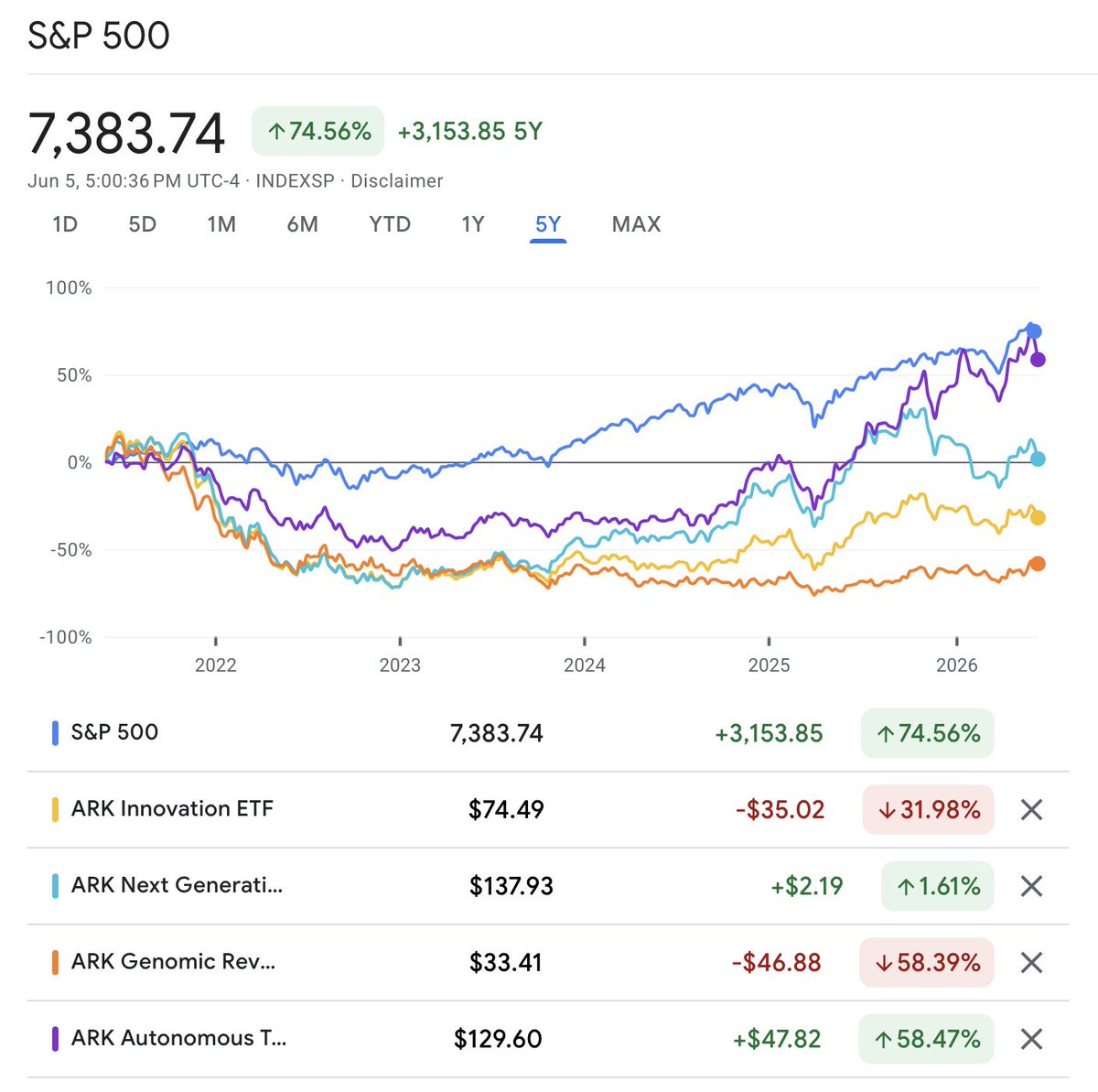Click teal ARK Next Generation color marker
Screen dimensions: 1098x1092
click(56, 886)
